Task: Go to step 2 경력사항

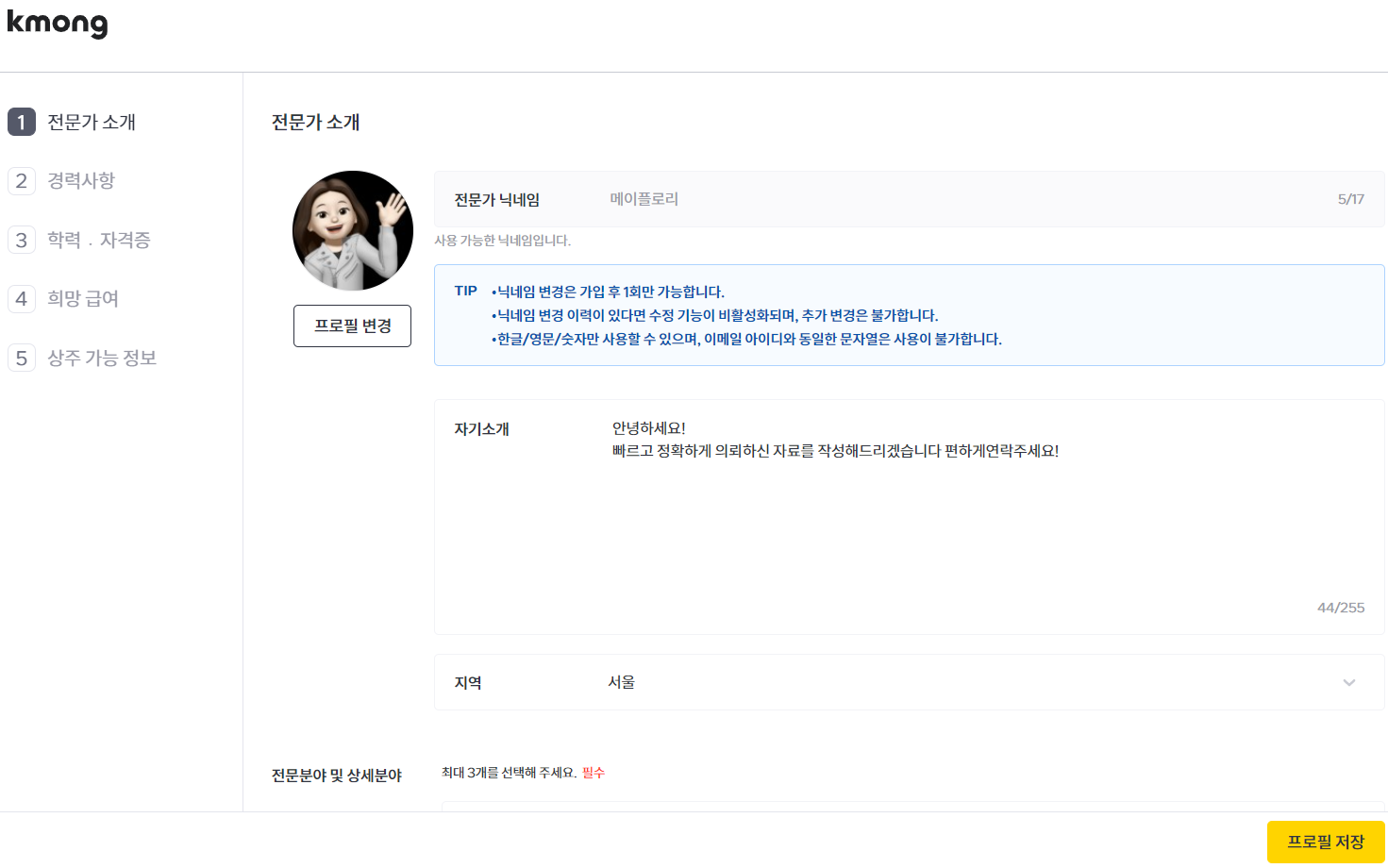Action: (62, 180)
